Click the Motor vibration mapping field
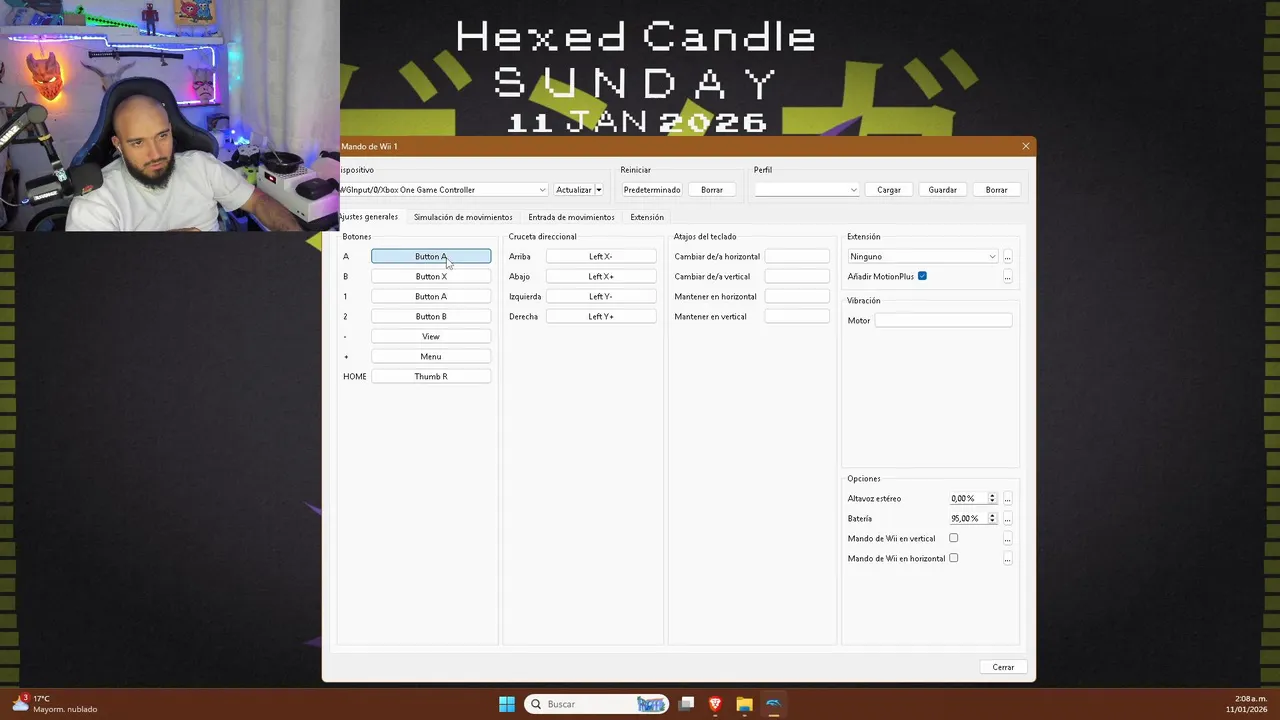The width and height of the screenshot is (1280, 720). coord(943,320)
